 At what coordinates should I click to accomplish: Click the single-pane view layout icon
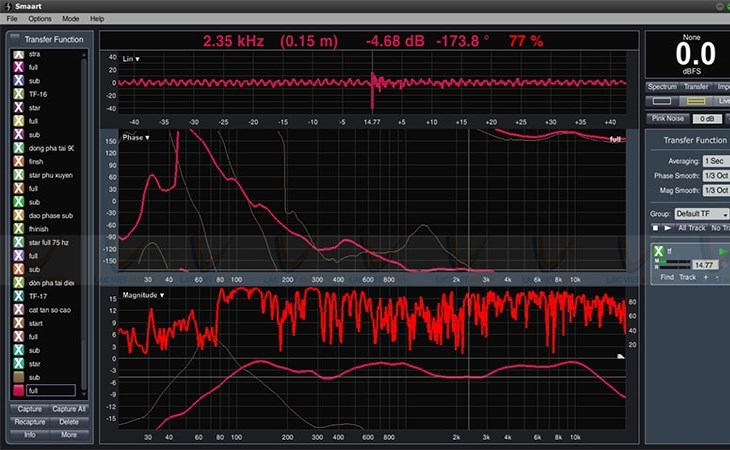(x=662, y=101)
